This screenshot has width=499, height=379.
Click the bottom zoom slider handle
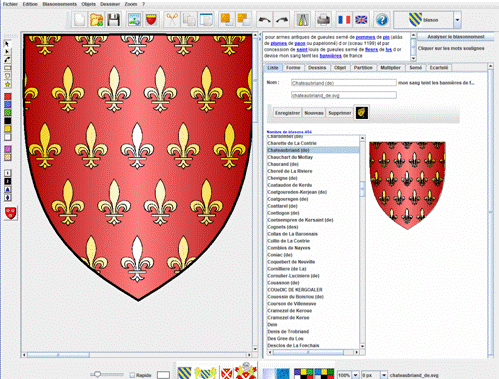point(97,375)
